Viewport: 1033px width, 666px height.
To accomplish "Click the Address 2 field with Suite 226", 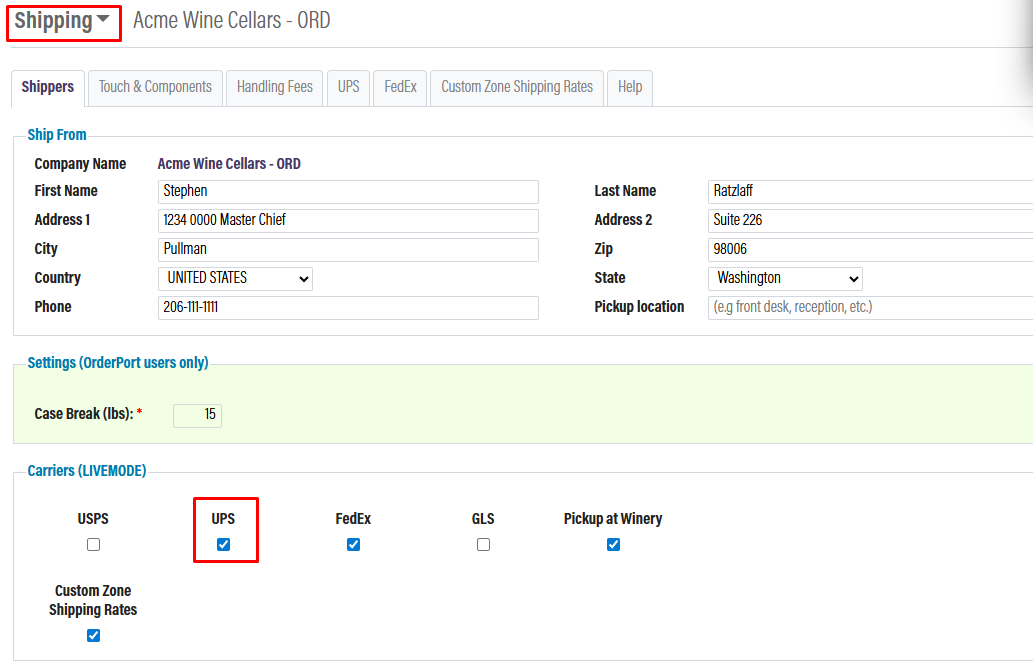I will point(870,221).
